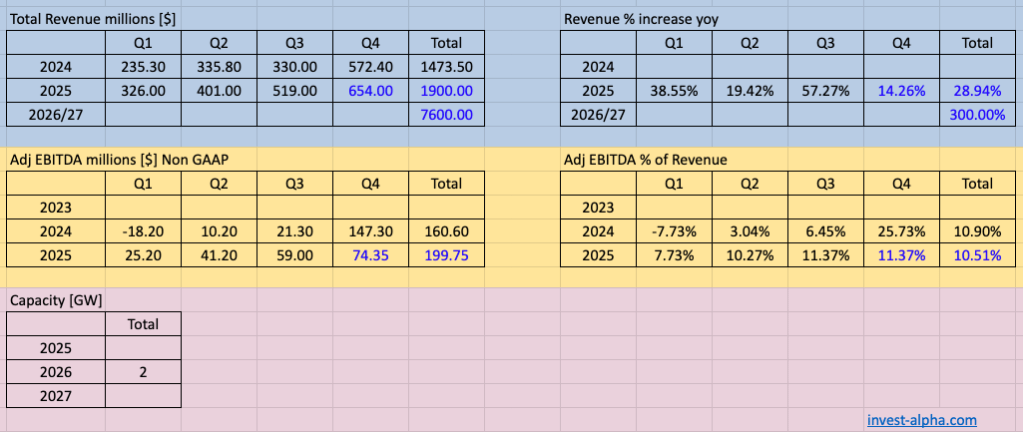Click the 28.94% total revenue growth cell
1023x432 pixels.
(977, 90)
